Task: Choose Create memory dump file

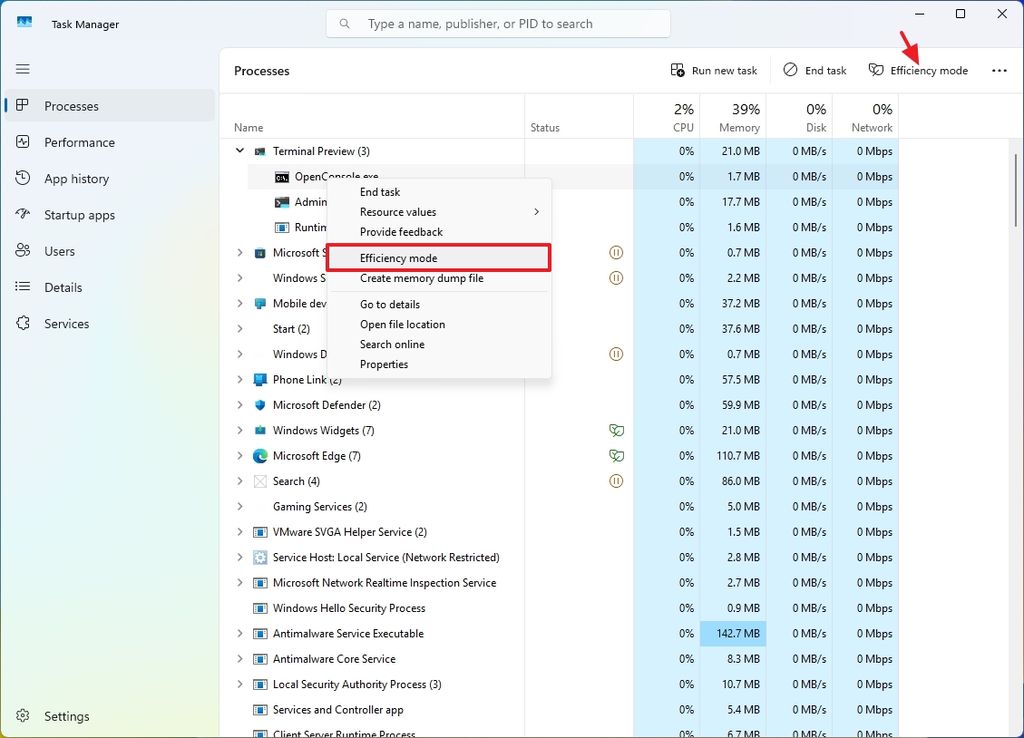Action: [x=439, y=278]
